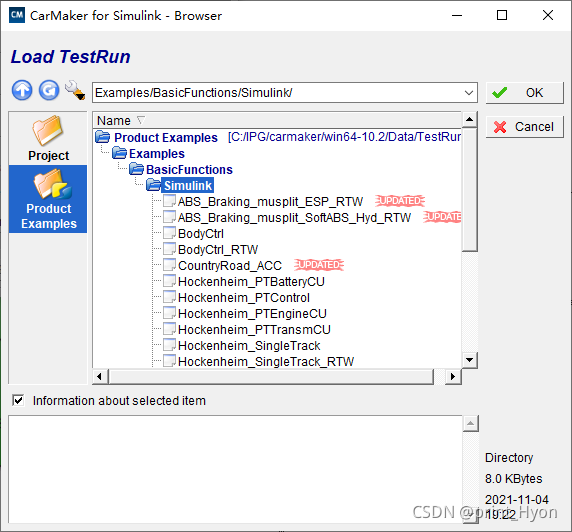The image size is (572, 532).
Task: Close the Browser window
Action: click(548, 15)
